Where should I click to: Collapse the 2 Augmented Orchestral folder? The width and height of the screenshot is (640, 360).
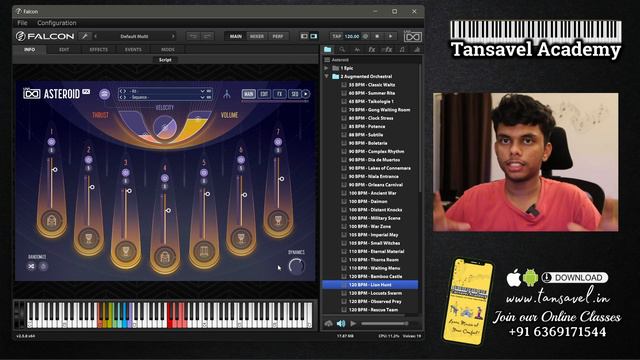(326, 76)
